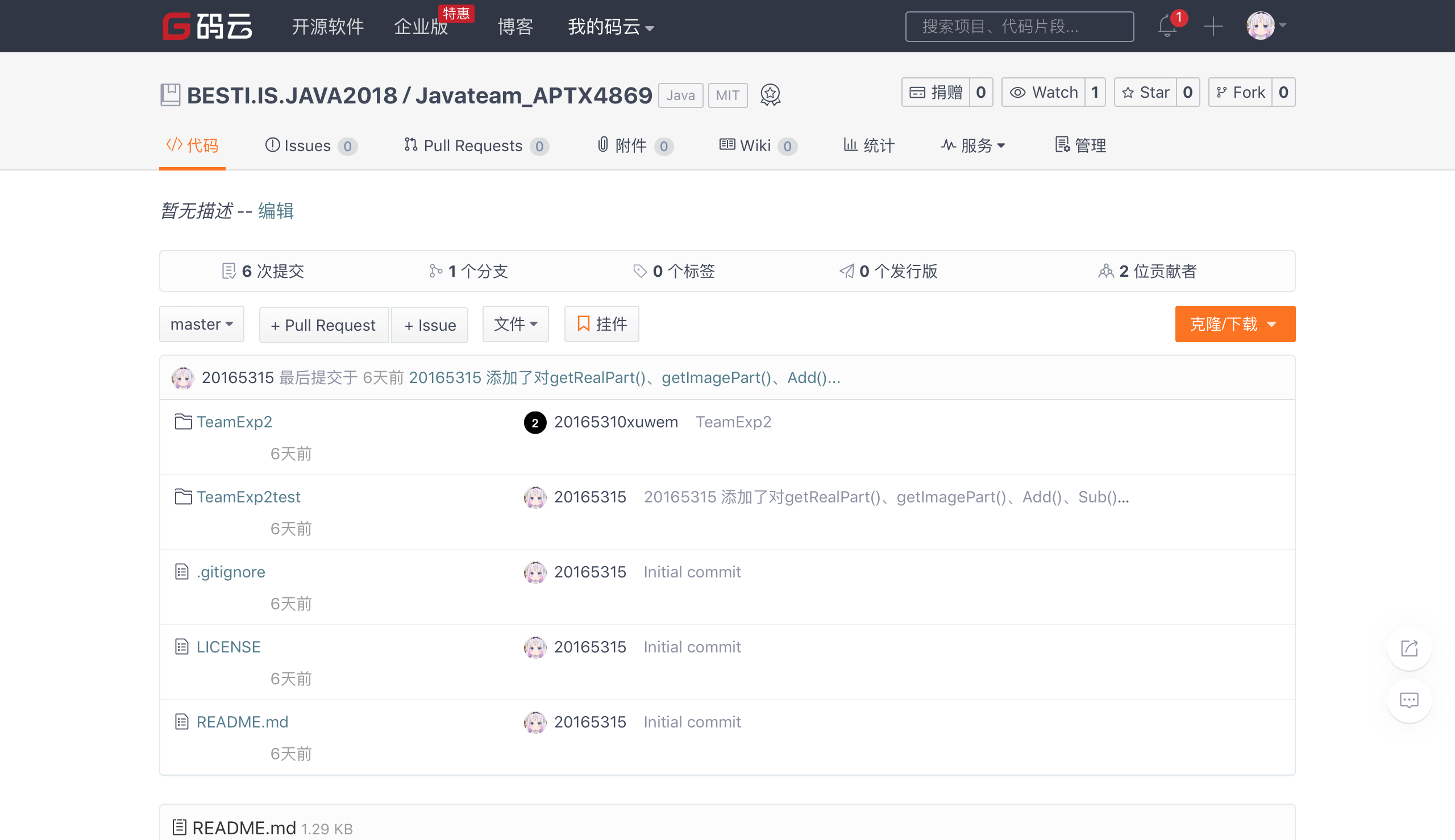This screenshot has height=840, width=1455.
Task: Click the plus icon in the header
Action: point(1213,27)
